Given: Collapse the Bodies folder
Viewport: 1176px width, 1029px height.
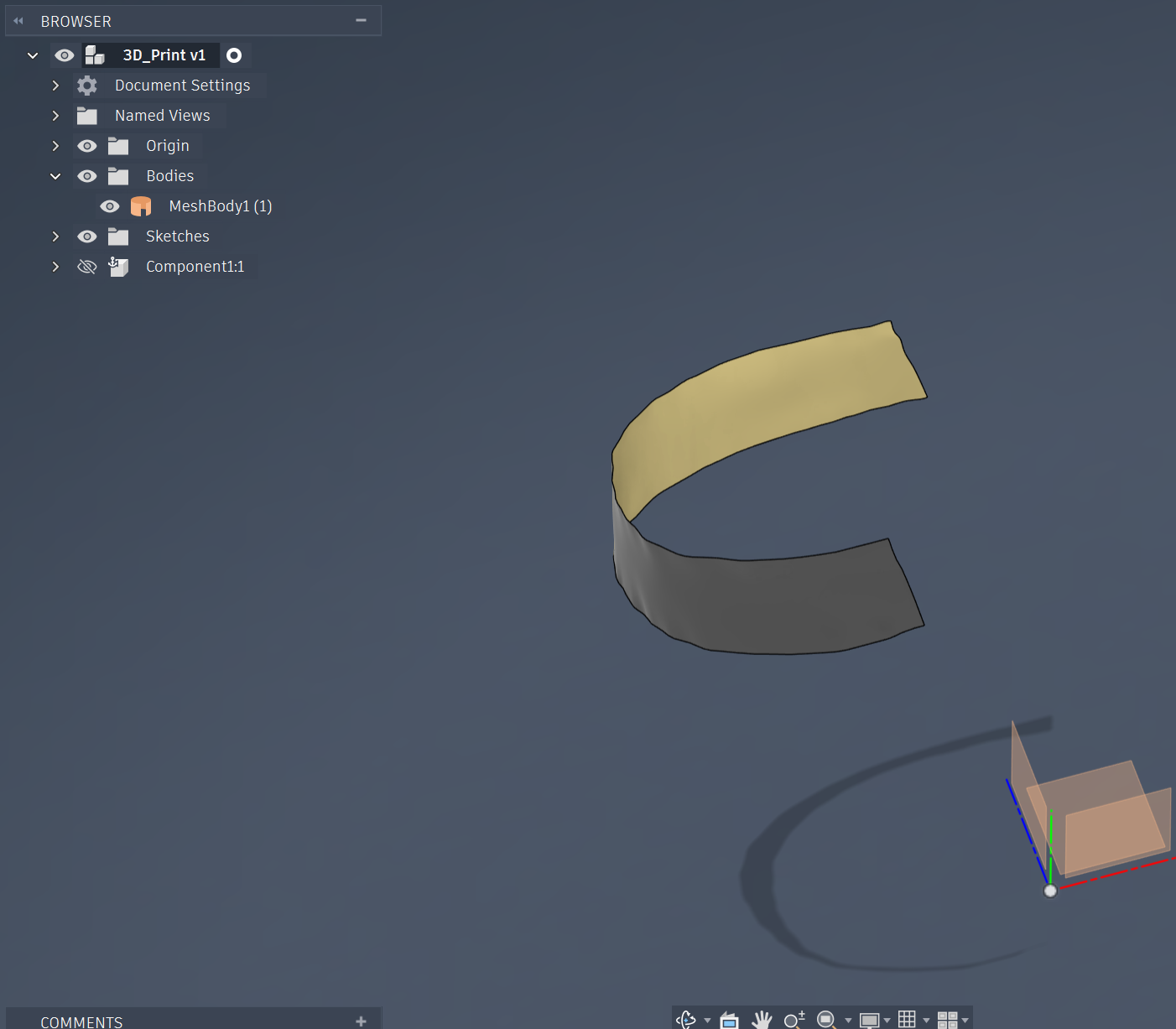Looking at the screenshot, I should pyautogui.click(x=55, y=176).
